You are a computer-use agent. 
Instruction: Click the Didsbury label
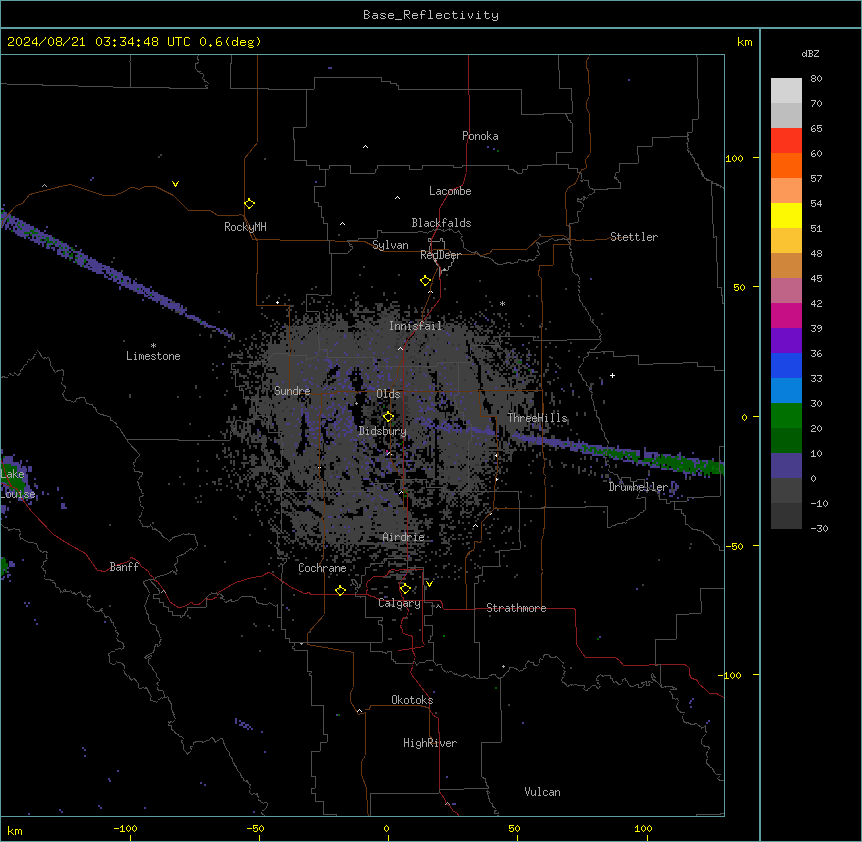383,431
